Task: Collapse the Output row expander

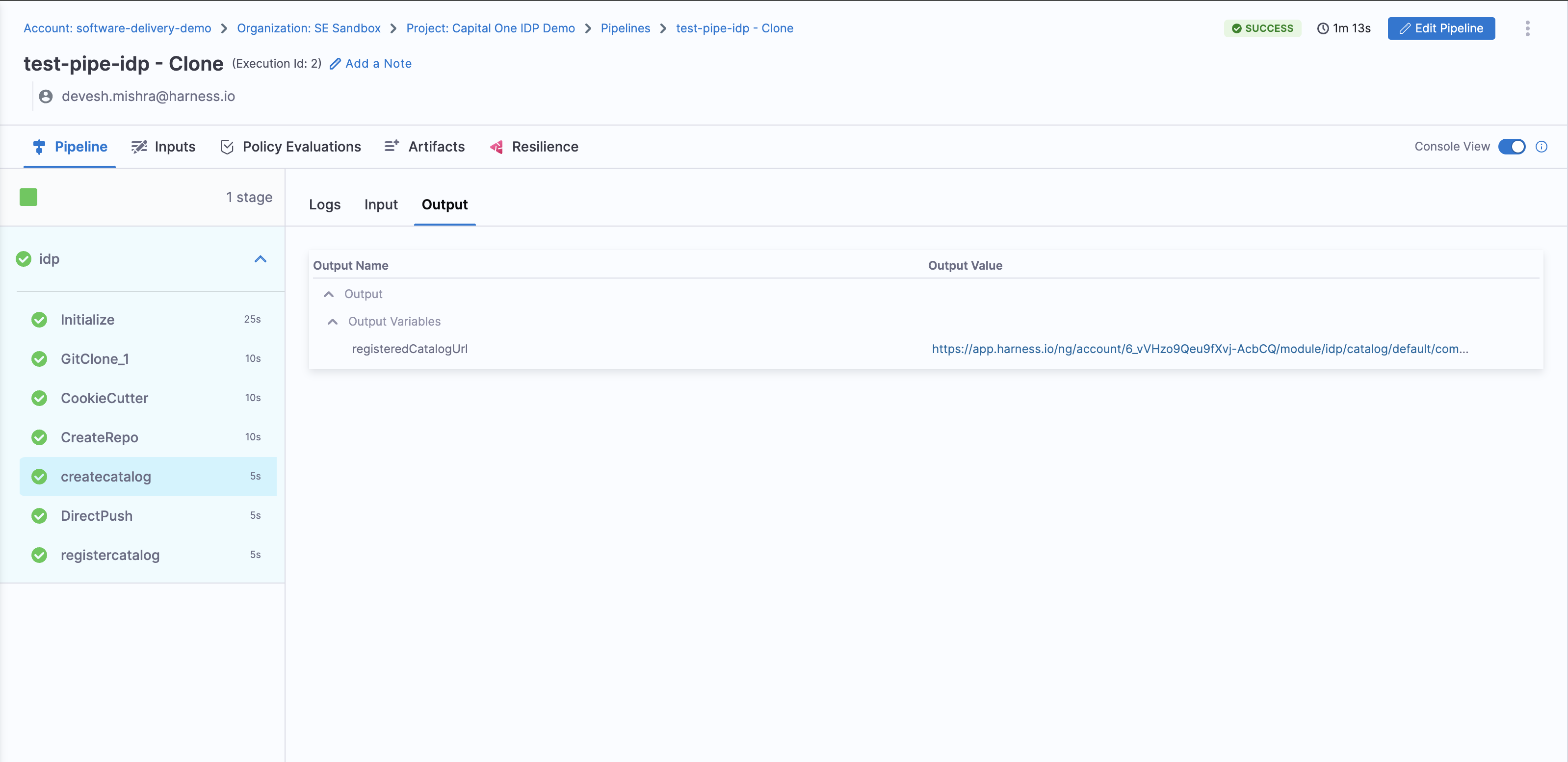Action: click(x=329, y=294)
